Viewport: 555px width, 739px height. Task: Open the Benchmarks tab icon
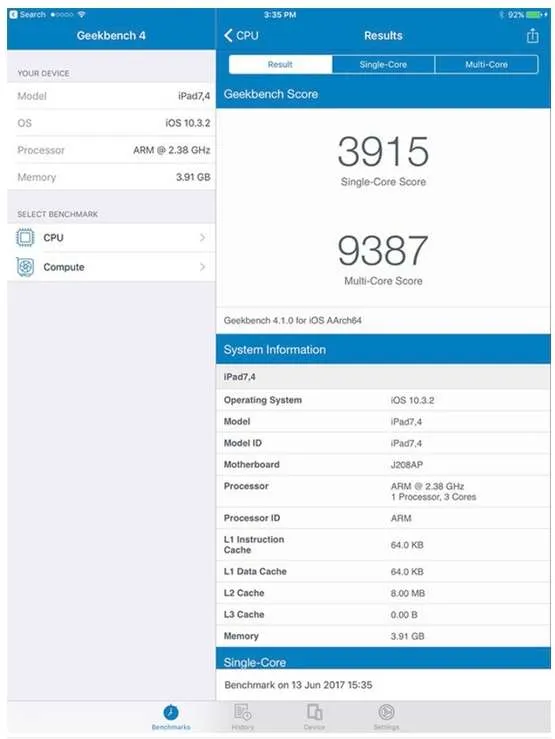point(171,712)
